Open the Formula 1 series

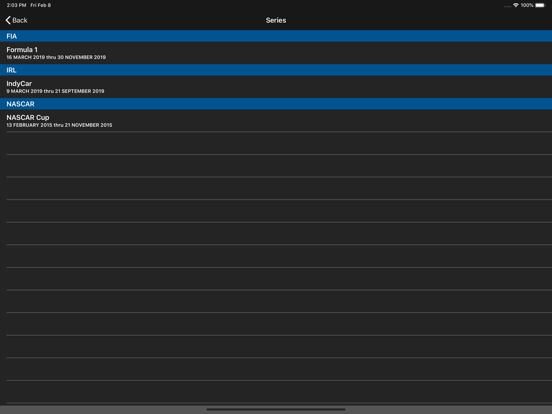click(276, 53)
